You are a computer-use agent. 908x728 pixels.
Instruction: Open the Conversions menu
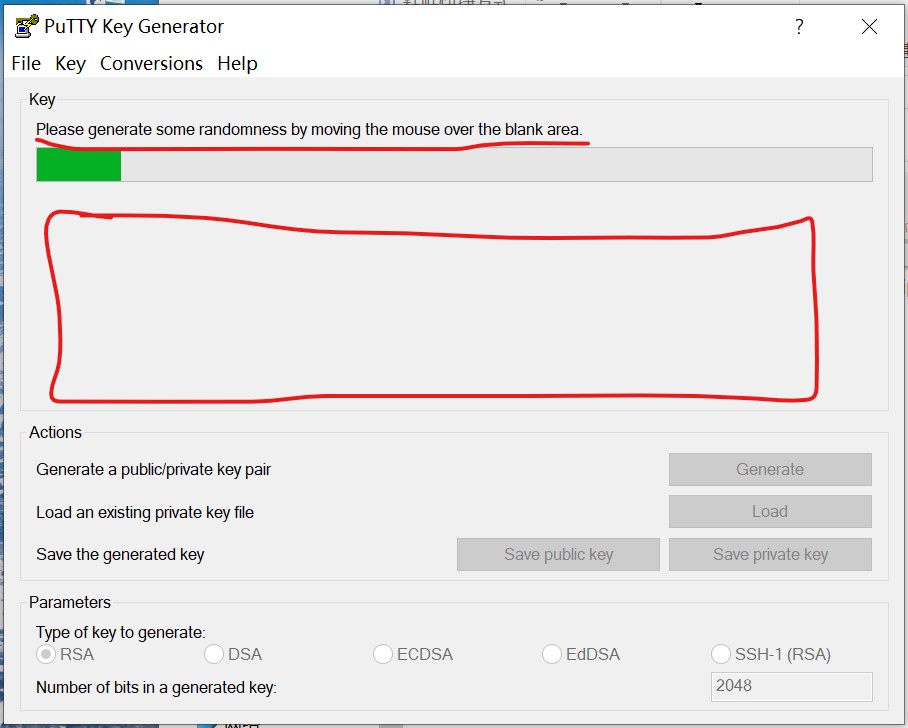click(x=151, y=63)
